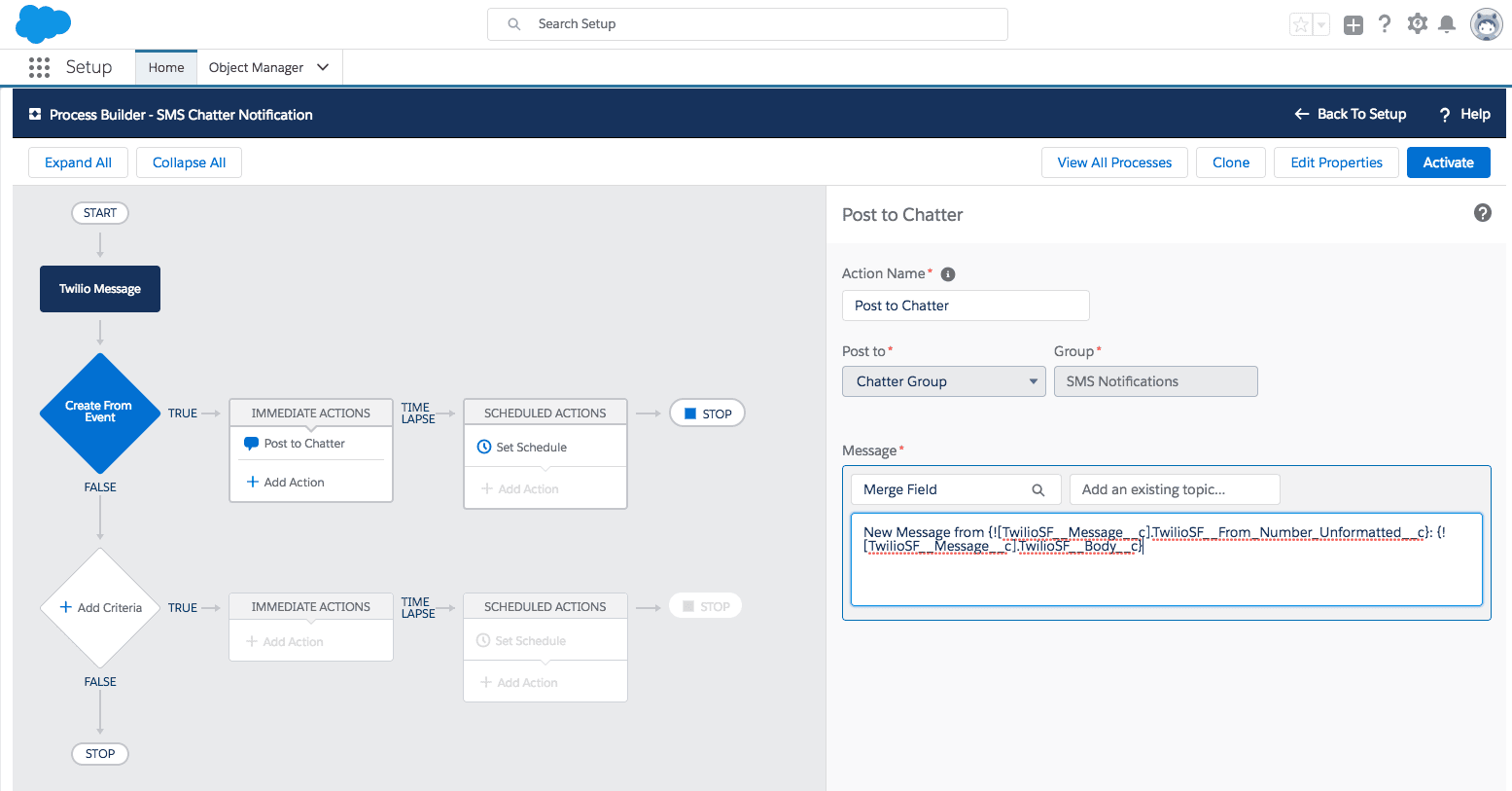The width and height of the screenshot is (1512, 791).
Task: Open the Object Manager dropdown chevron
Action: click(322, 67)
